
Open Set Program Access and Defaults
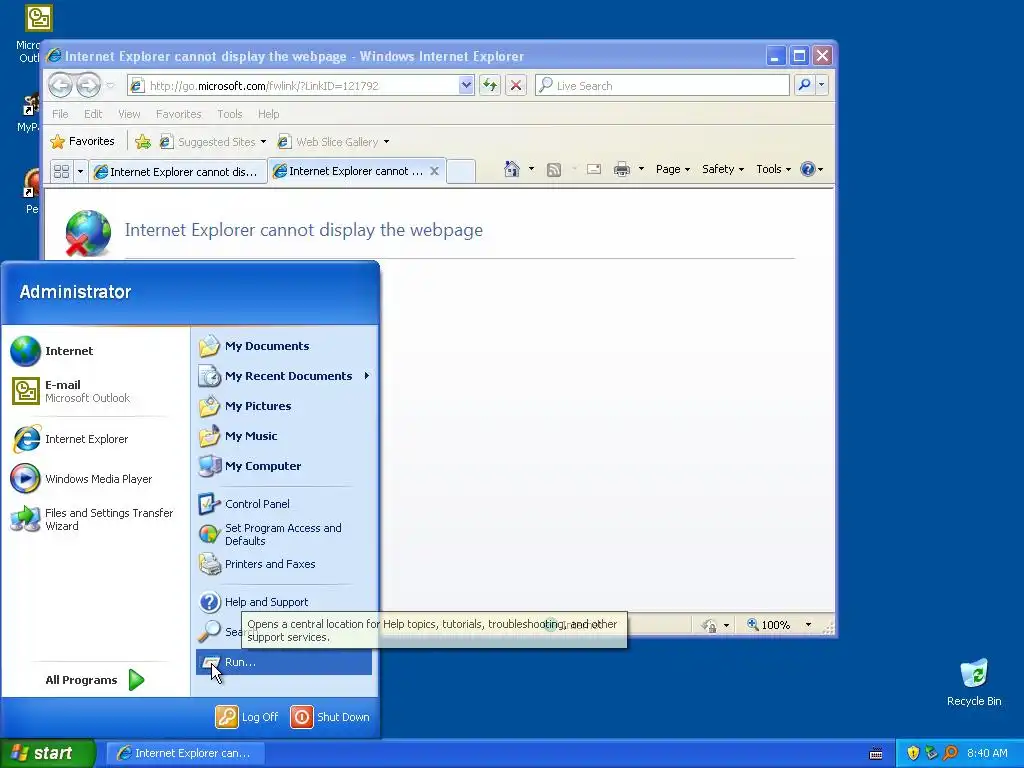[x=283, y=534]
